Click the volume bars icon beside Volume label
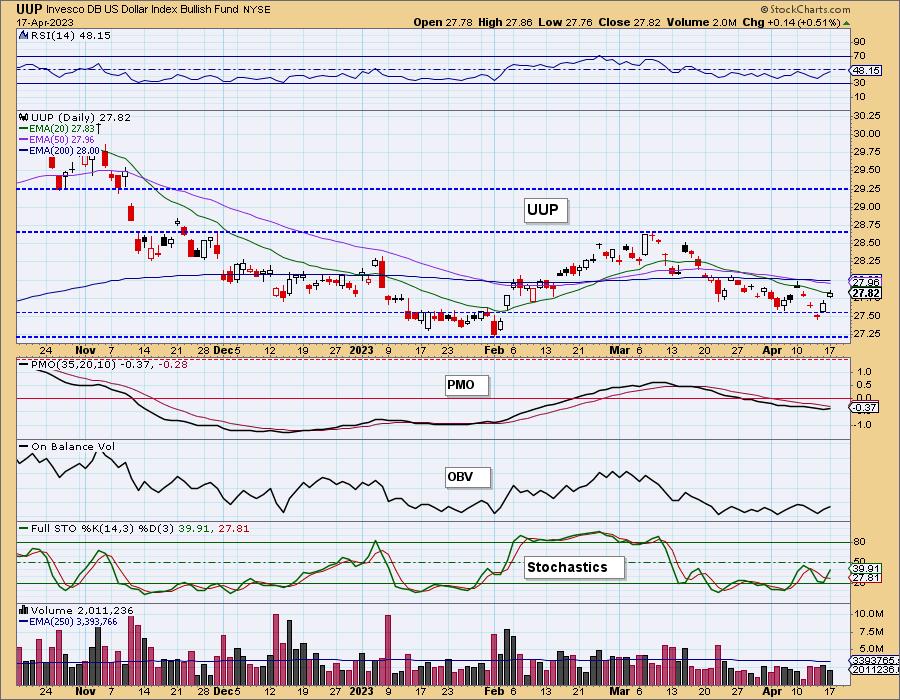This screenshot has height=700, width=900. click(x=24, y=610)
